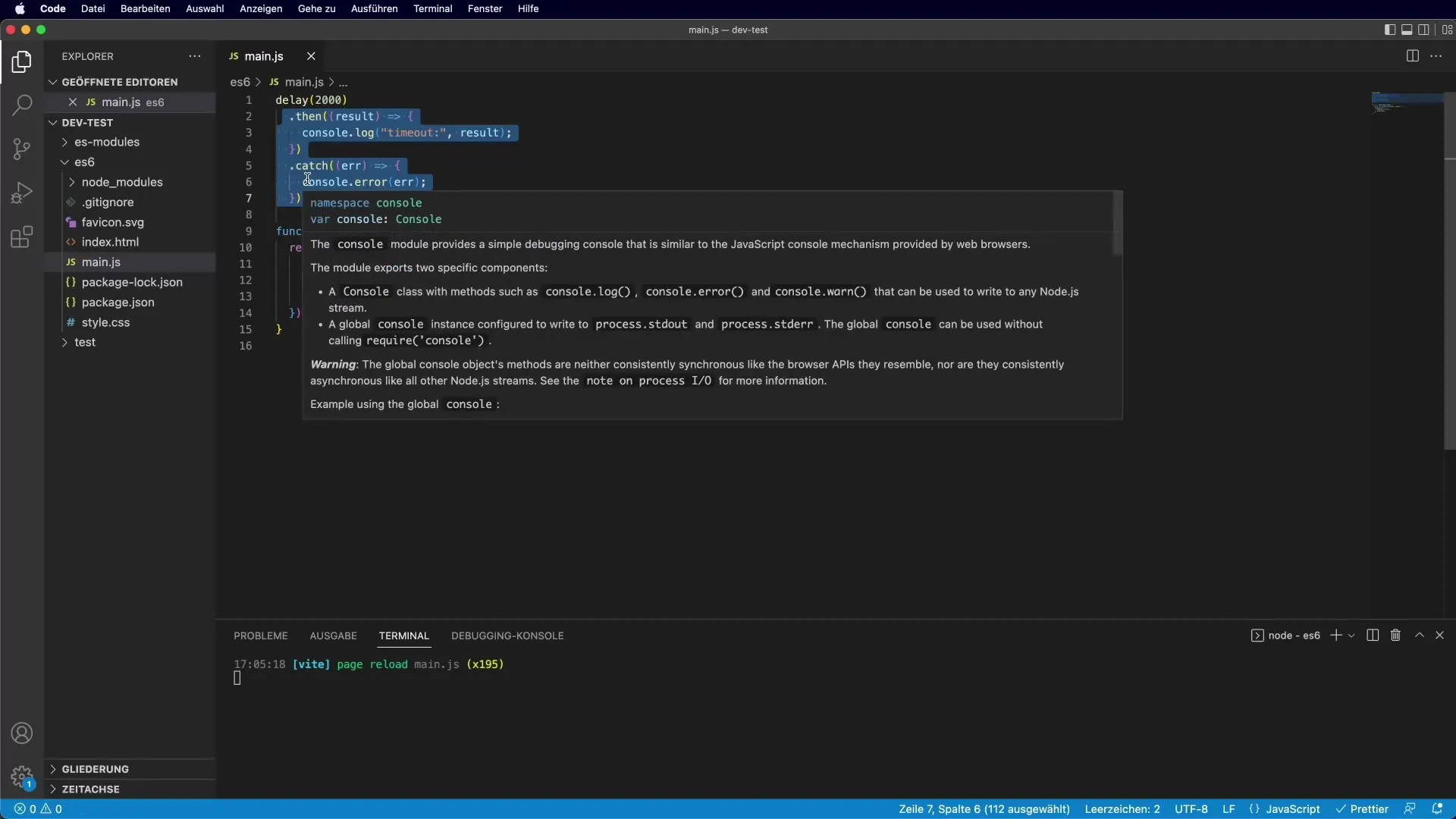Switch to the TERMINAL tab

coord(404,635)
